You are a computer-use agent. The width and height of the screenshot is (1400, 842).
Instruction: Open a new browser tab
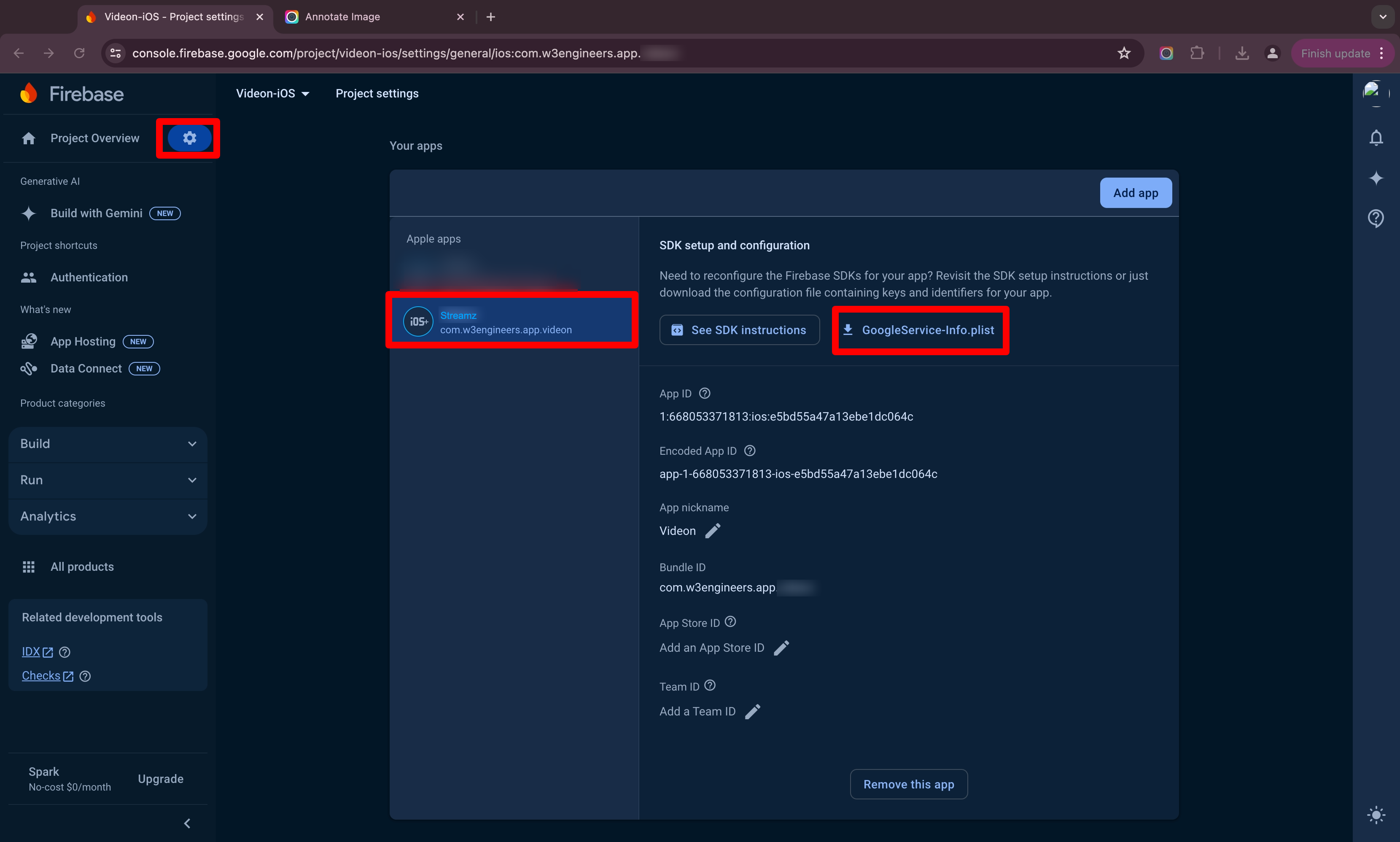point(491,17)
